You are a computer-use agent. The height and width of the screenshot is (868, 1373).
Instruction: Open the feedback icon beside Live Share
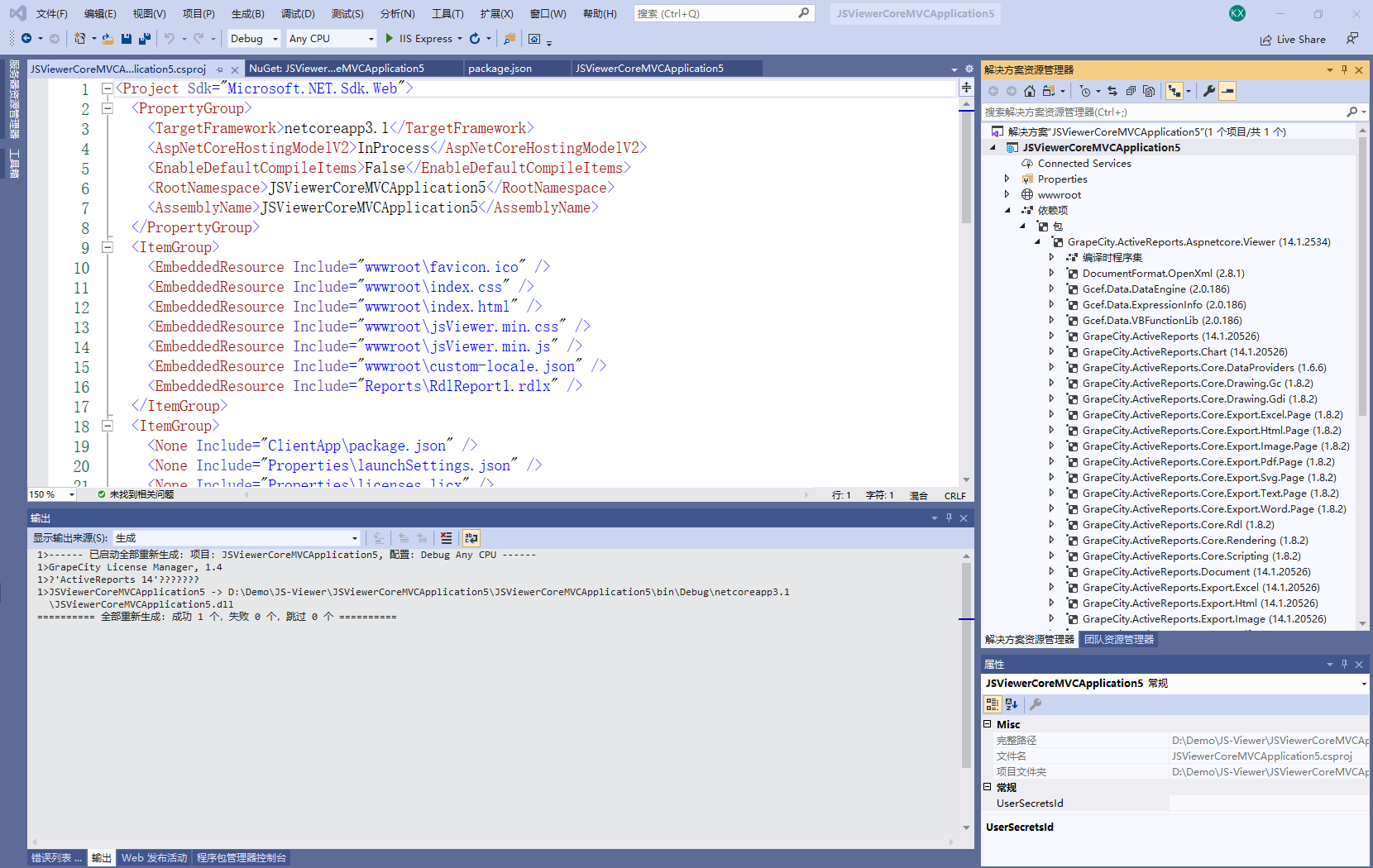[1352, 39]
